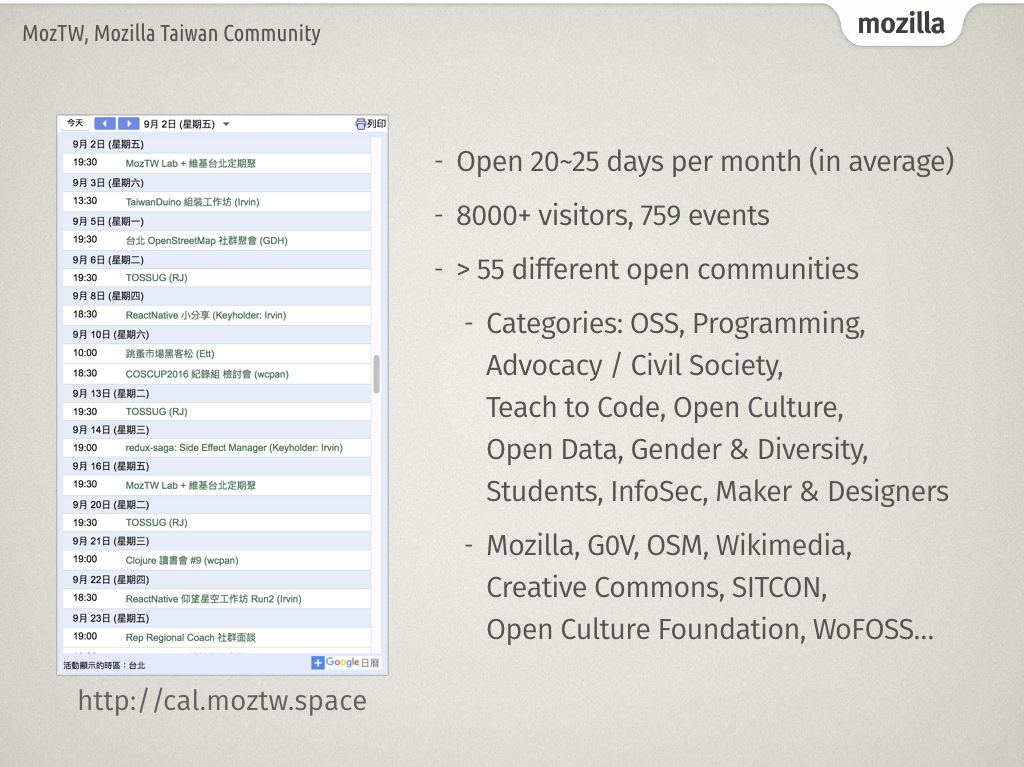Open the http://cal.moztw.space link

(220, 700)
